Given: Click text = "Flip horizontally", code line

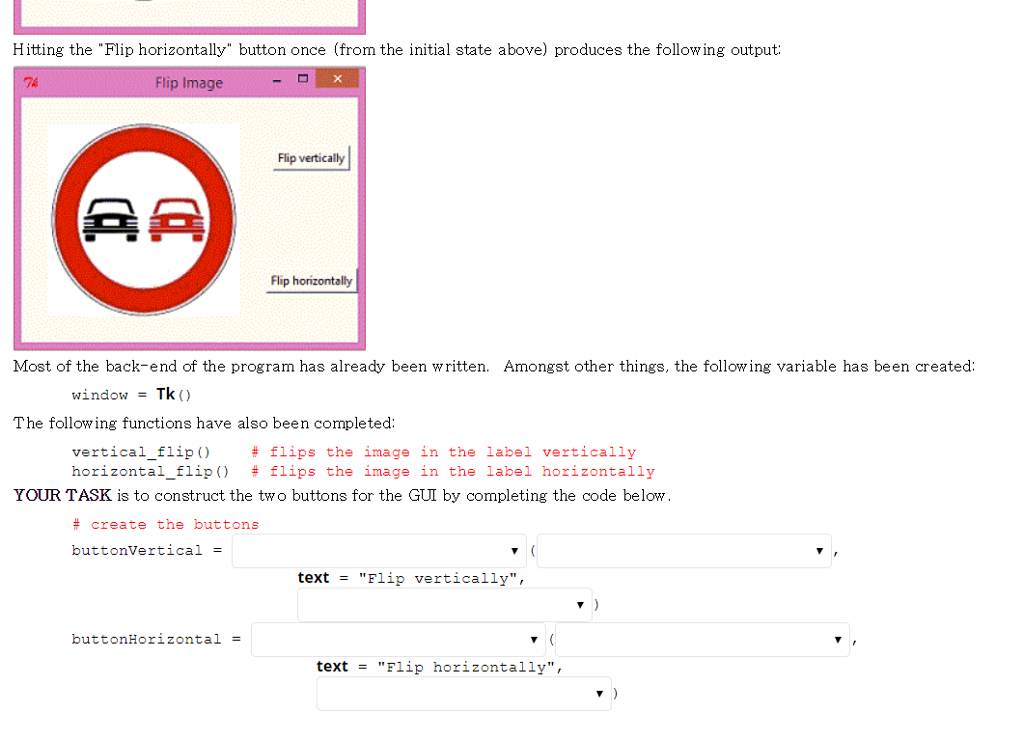Looking at the screenshot, I should tap(440, 667).
